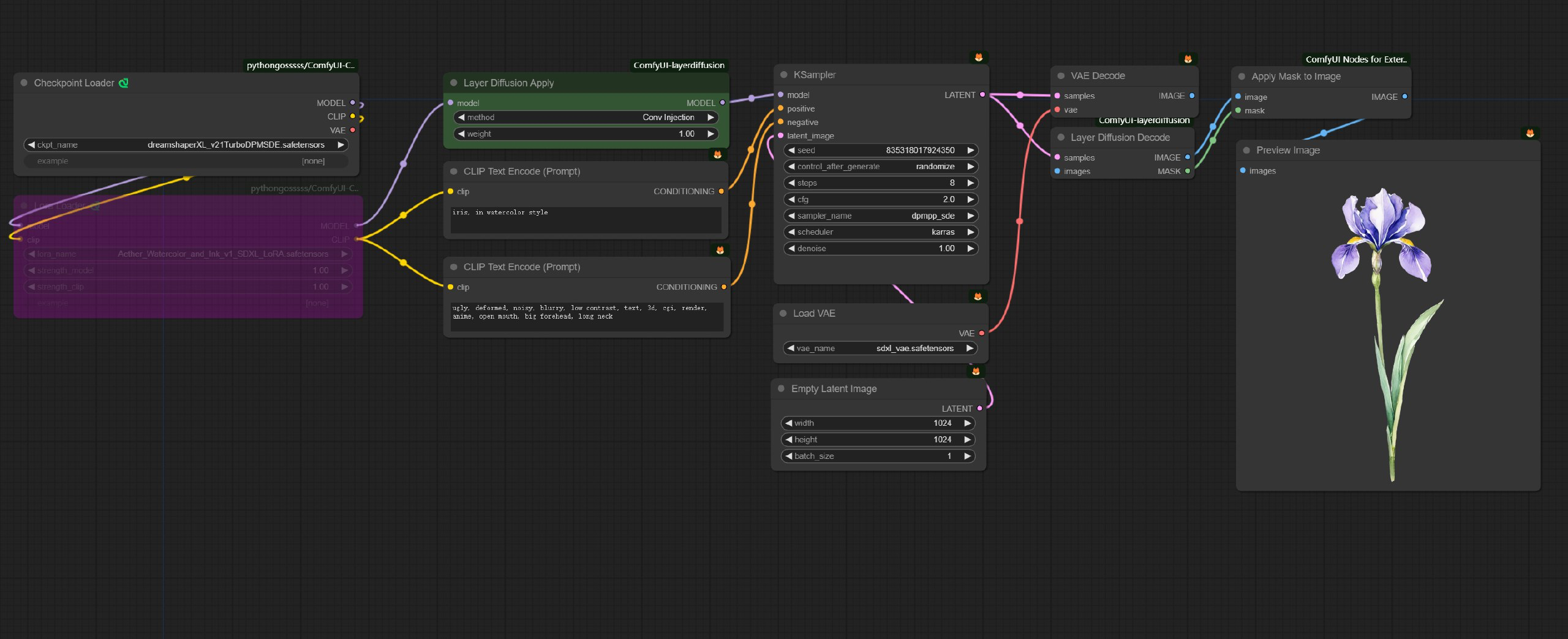
Task: Open the method dropdown showing Conv Injection
Action: click(586, 117)
